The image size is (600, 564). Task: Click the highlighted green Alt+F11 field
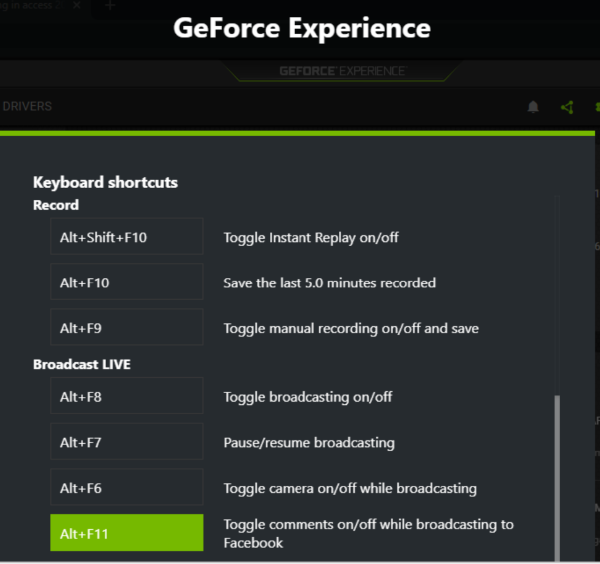(127, 533)
